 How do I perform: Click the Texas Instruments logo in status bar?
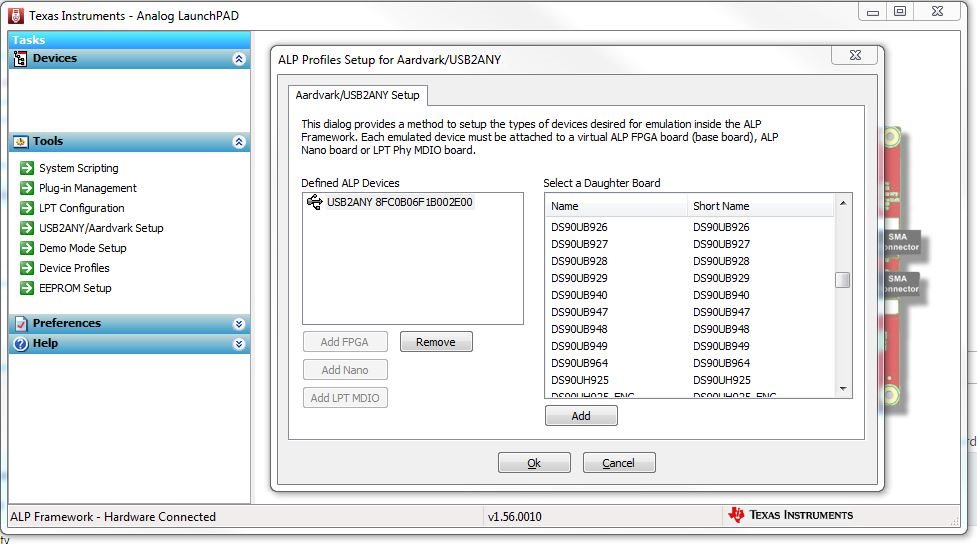(790, 515)
